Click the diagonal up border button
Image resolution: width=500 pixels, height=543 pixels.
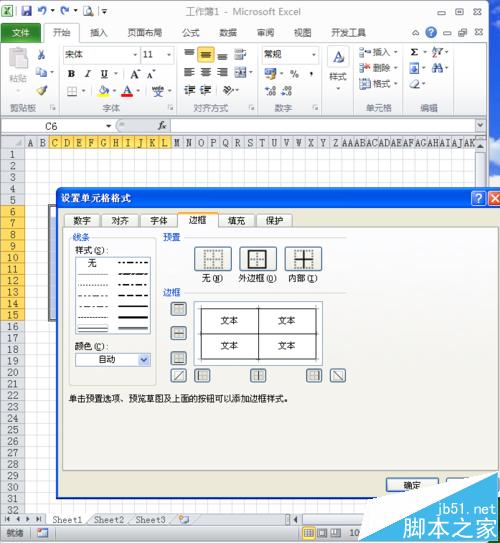[179, 376]
